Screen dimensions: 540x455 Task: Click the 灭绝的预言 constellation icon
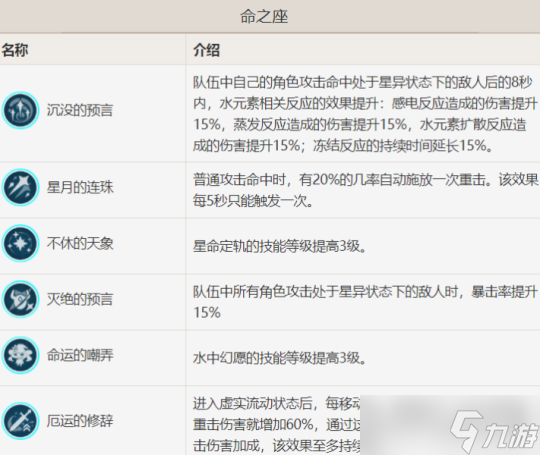tap(20, 299)
